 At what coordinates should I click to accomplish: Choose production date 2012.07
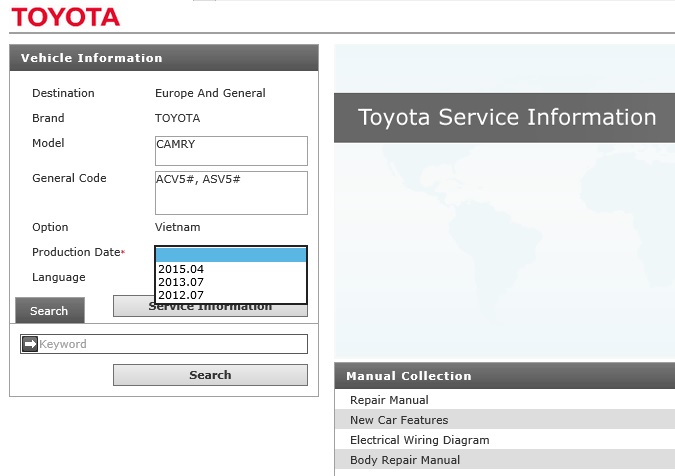pos(231,295)
